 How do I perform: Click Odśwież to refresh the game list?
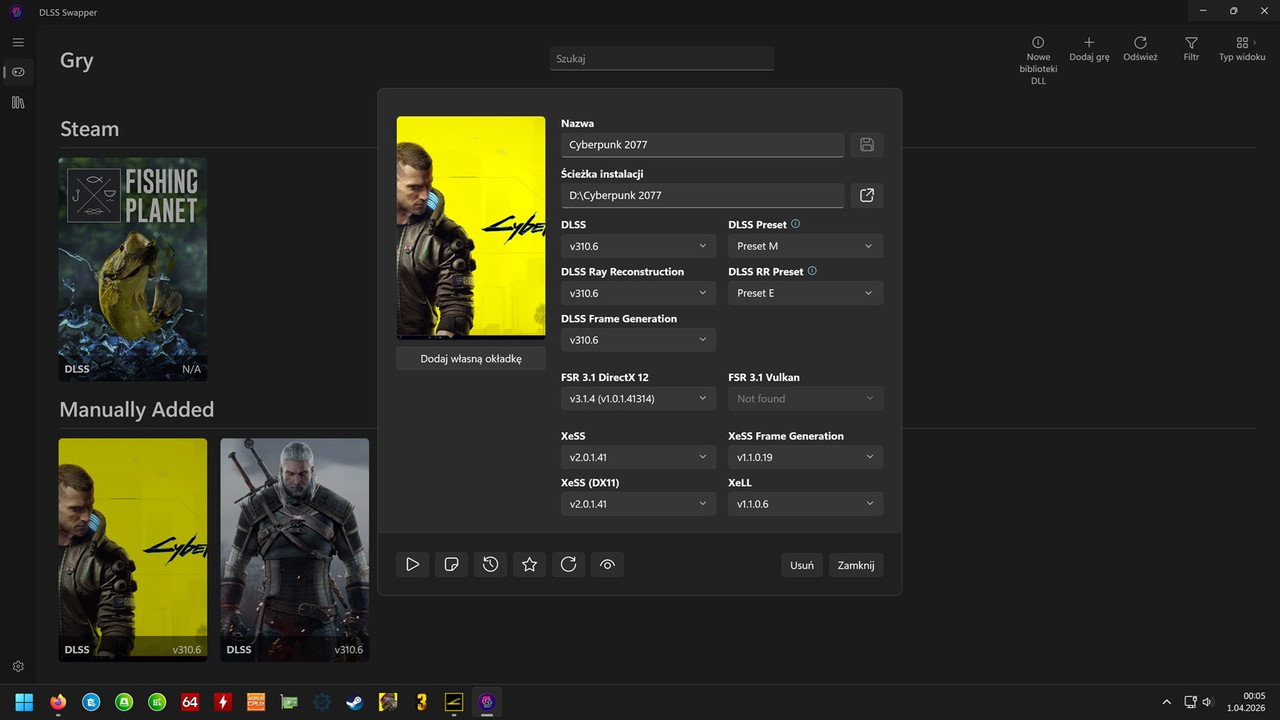(1140, 50)
